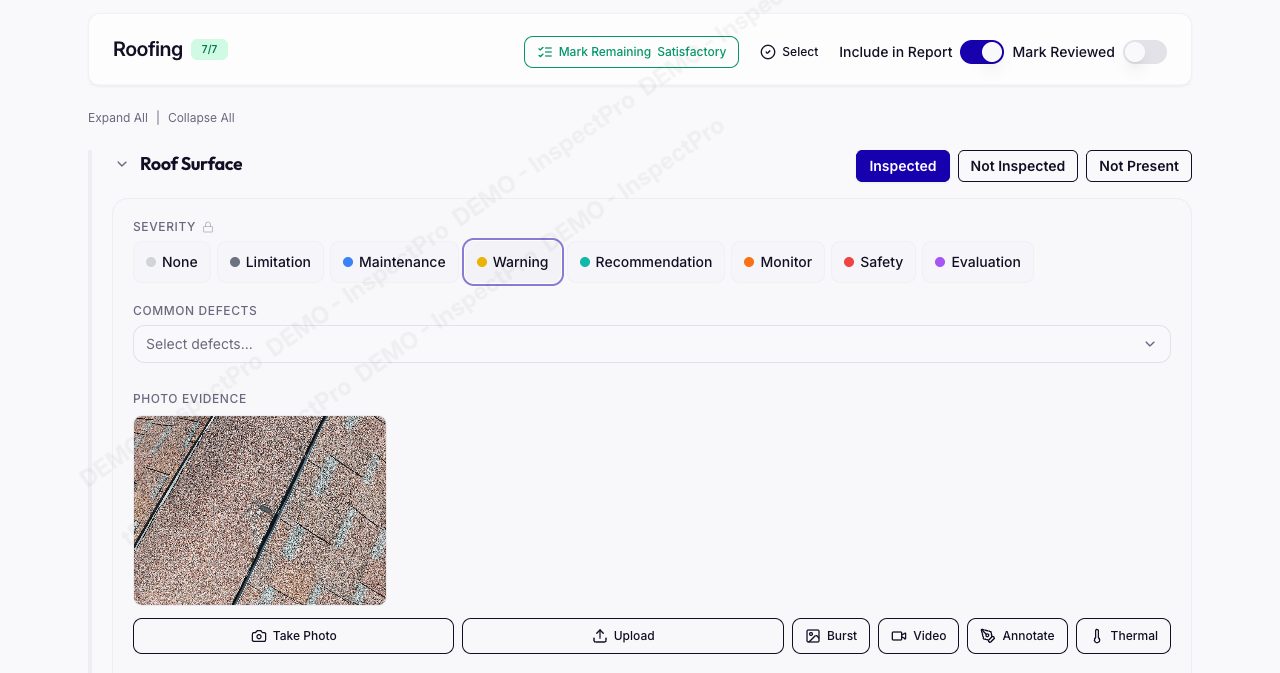
Task: Click the severity lock icon
Action: click(208, 227)
